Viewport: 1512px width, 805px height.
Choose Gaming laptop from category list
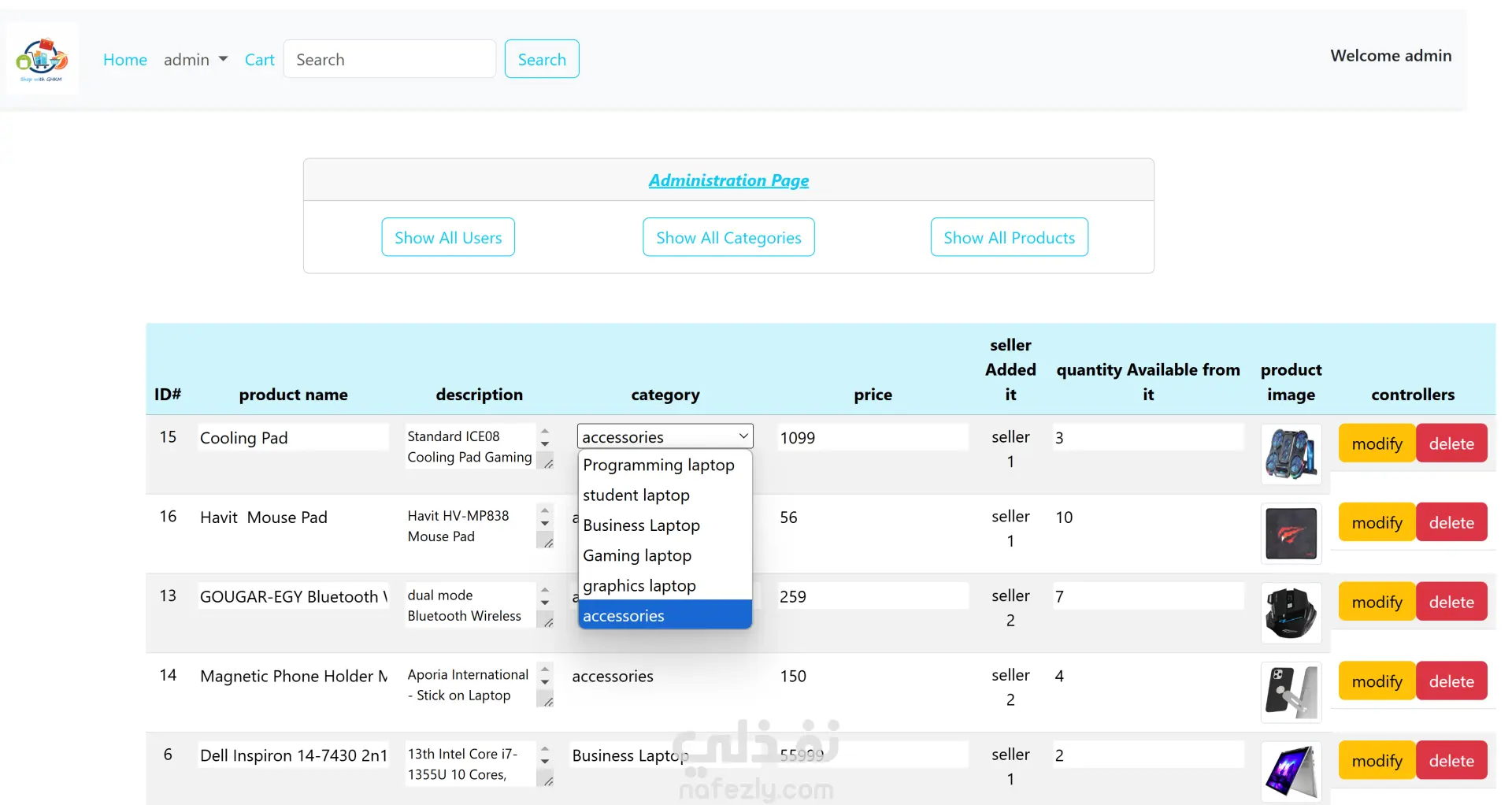[665, 555]
